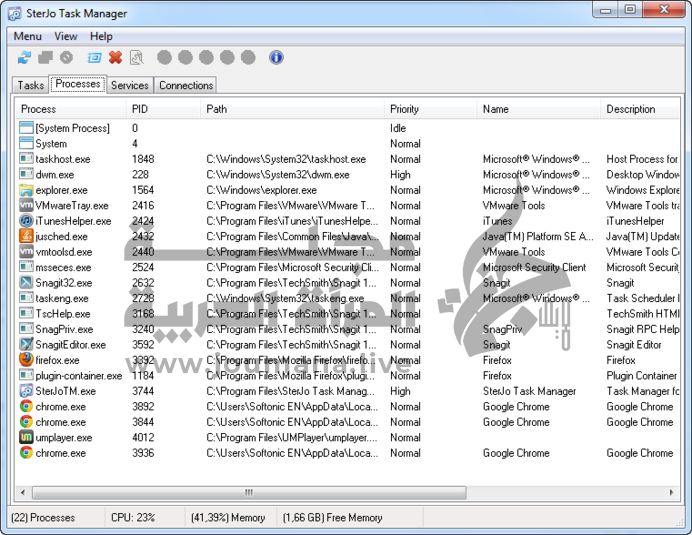The width and height of the screenshot is (692, 535).
Task: Open the Menu menu
Action: (x=27, y=36)
